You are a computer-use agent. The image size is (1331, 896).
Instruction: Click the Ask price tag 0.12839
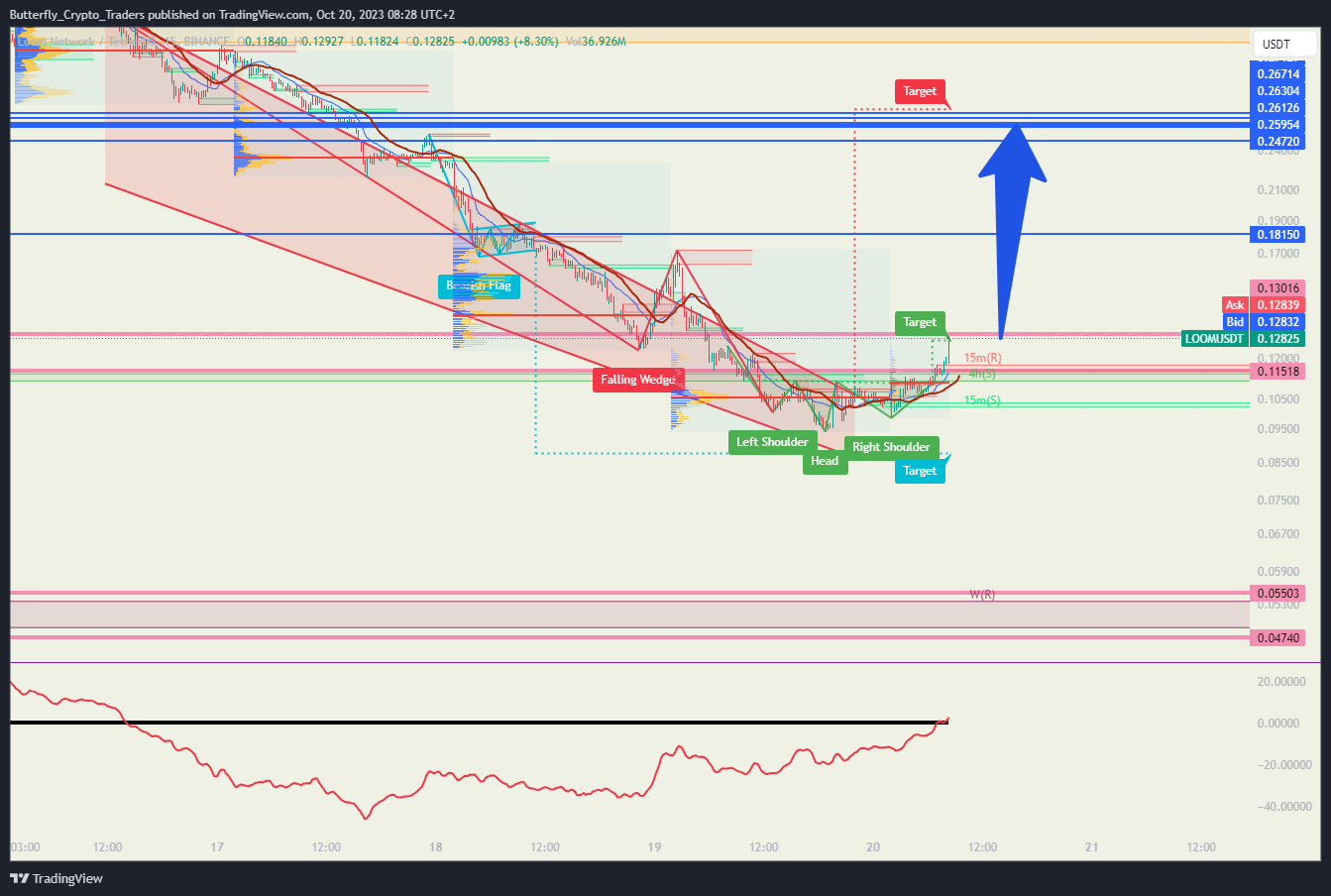pos(1264,305)
